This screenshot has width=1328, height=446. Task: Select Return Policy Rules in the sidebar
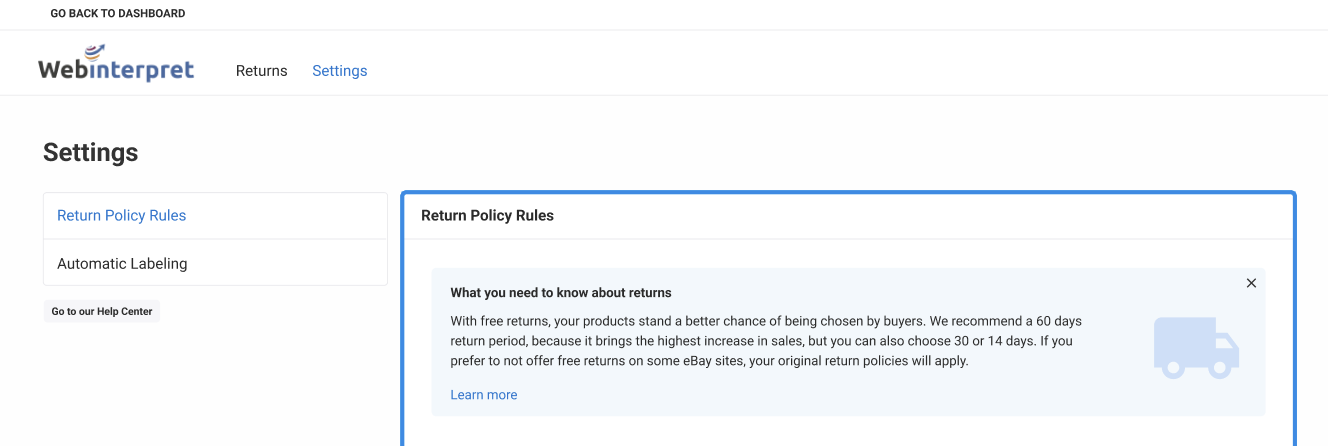pos(121,215)
